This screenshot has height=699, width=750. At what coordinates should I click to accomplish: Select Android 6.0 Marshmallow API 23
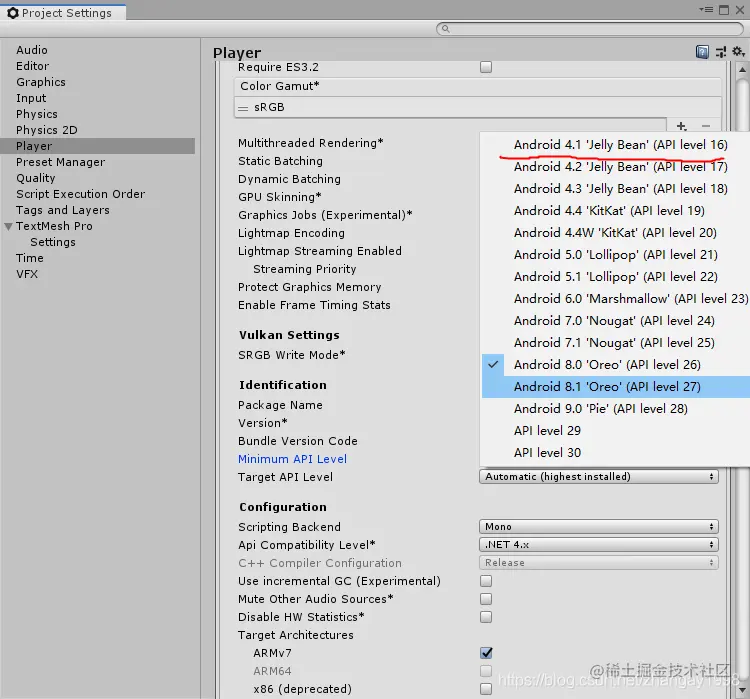pyautogui.click(x=616, y=299)
